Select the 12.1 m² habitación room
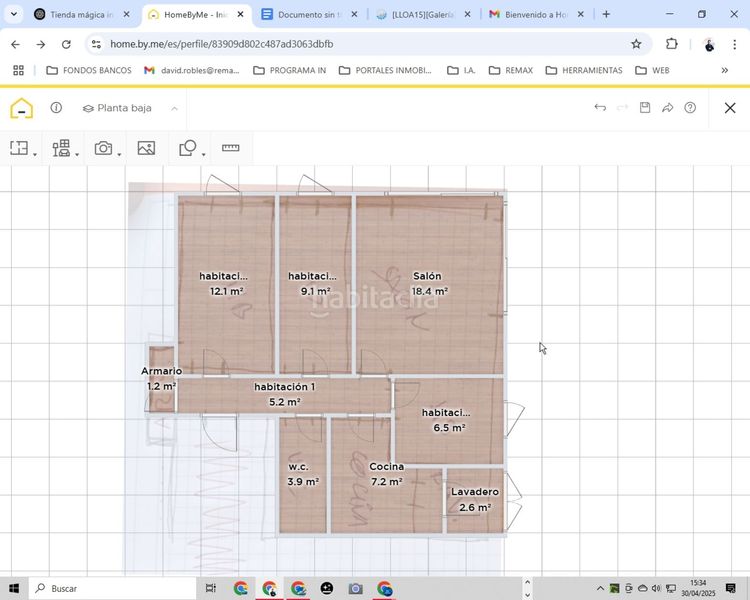750x600 pixels. pyautogui.click(x=226, y=283)
